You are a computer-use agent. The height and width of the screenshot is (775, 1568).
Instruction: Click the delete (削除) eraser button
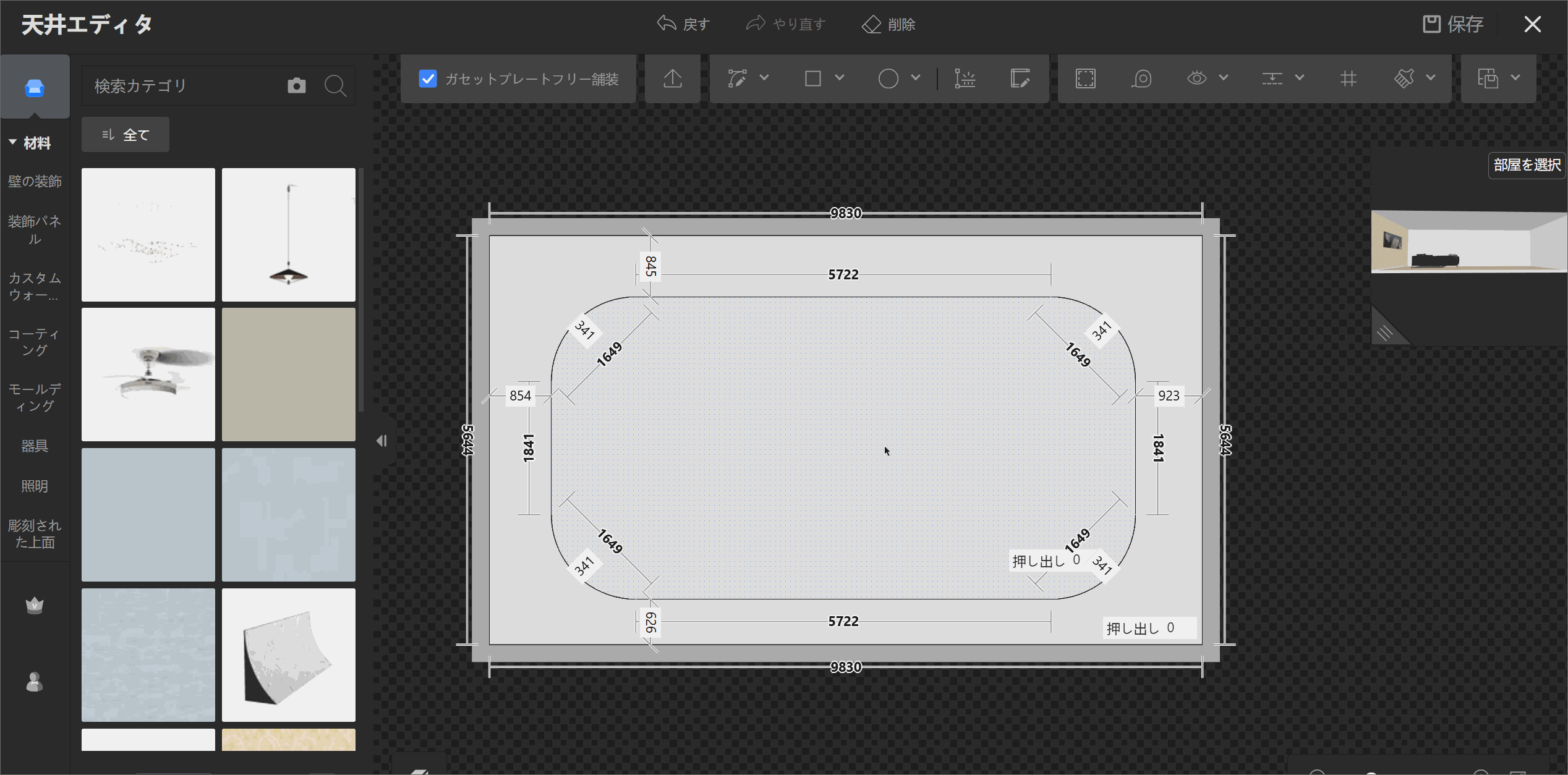tap(888, 24)
